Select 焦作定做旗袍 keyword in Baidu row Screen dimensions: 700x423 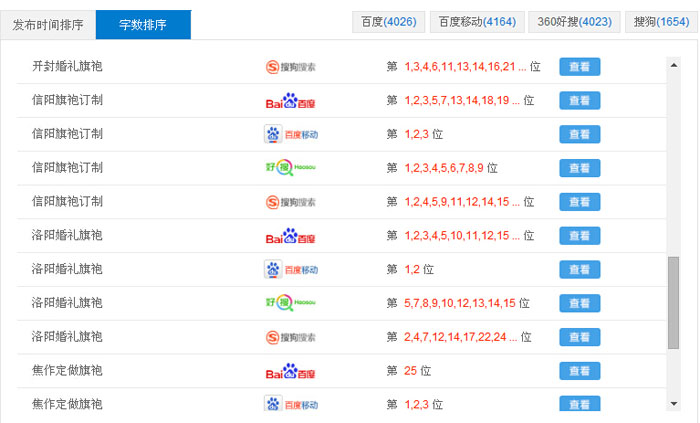67,370
